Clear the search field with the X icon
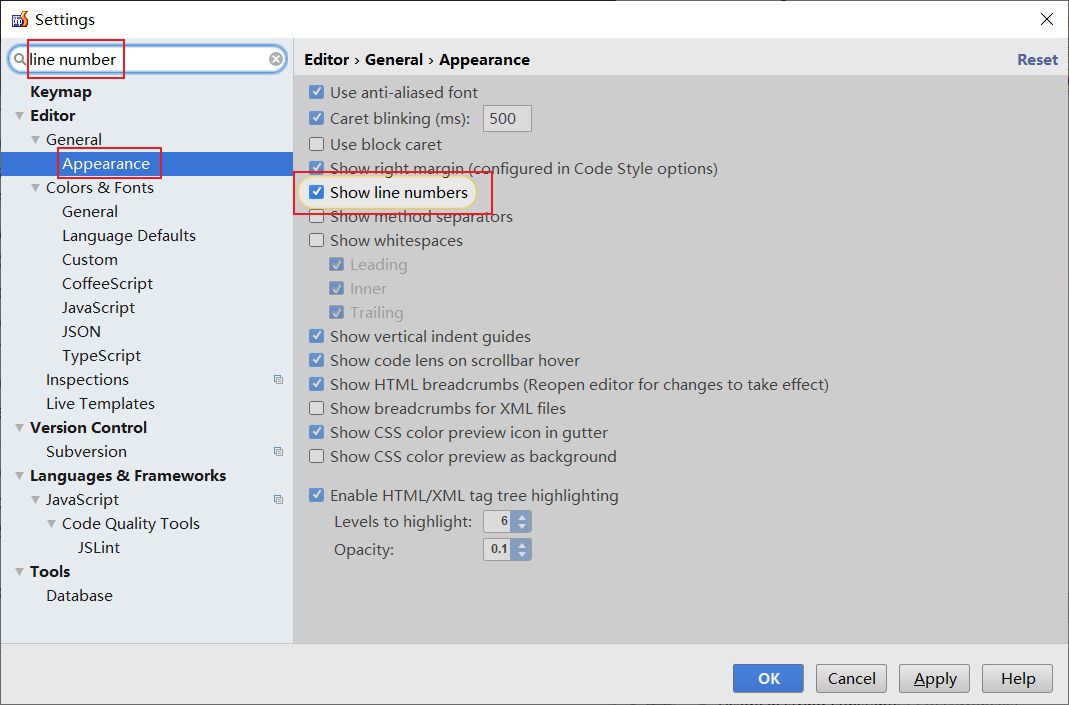Screen dimensions: 1069x705 [276, 60]
